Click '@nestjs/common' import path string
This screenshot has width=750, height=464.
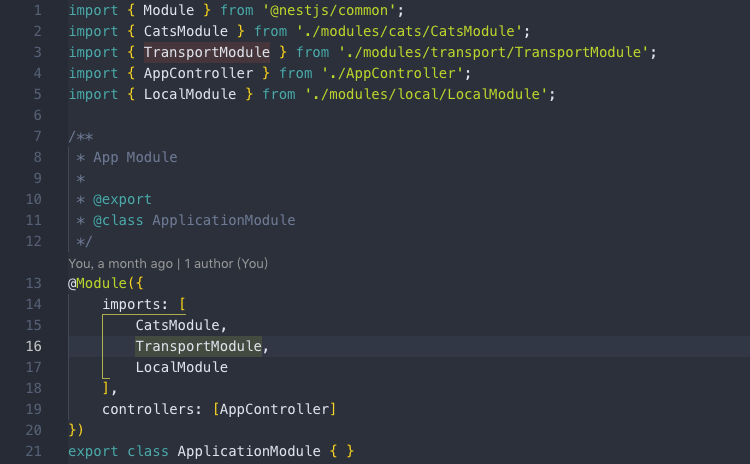click(x=329, y=11)
